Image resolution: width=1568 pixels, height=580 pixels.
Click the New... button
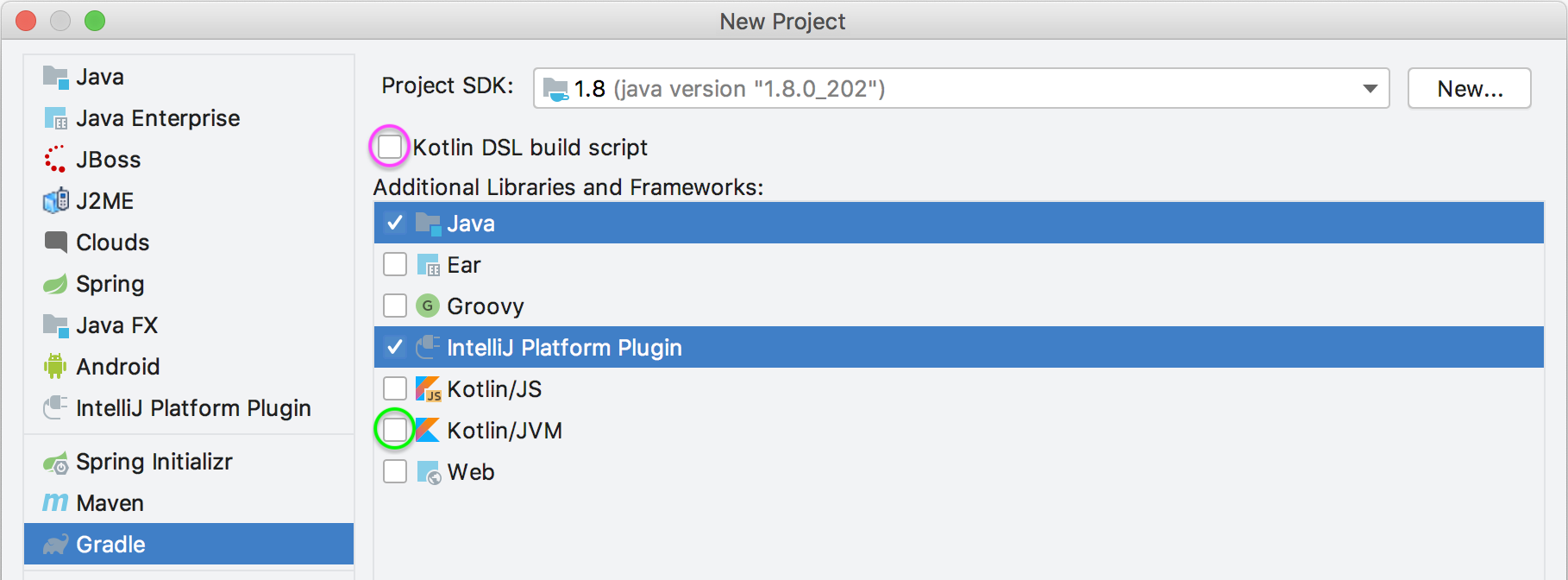pos(1469,87)
